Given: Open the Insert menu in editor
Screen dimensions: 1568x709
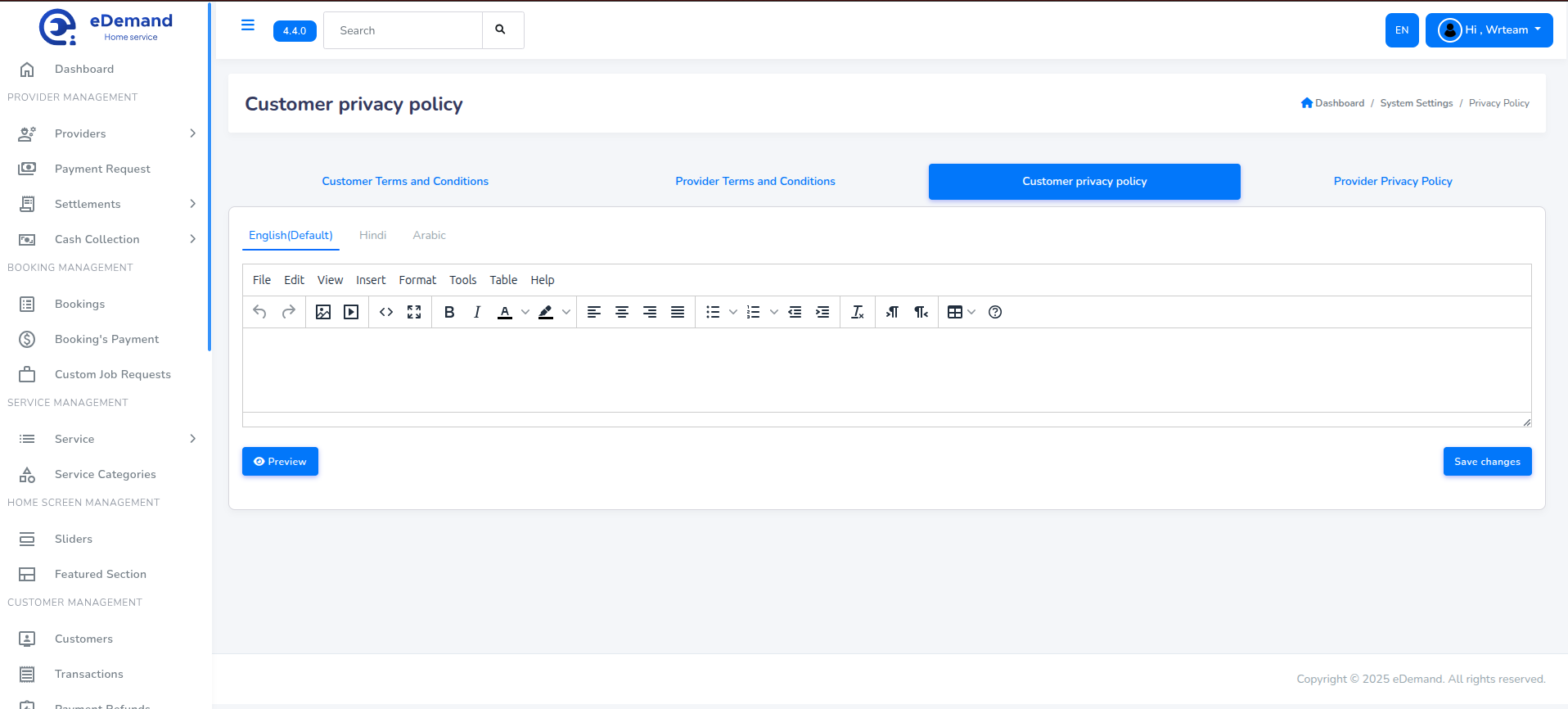Looking at the screenshot, I should [x=371, y=280].
